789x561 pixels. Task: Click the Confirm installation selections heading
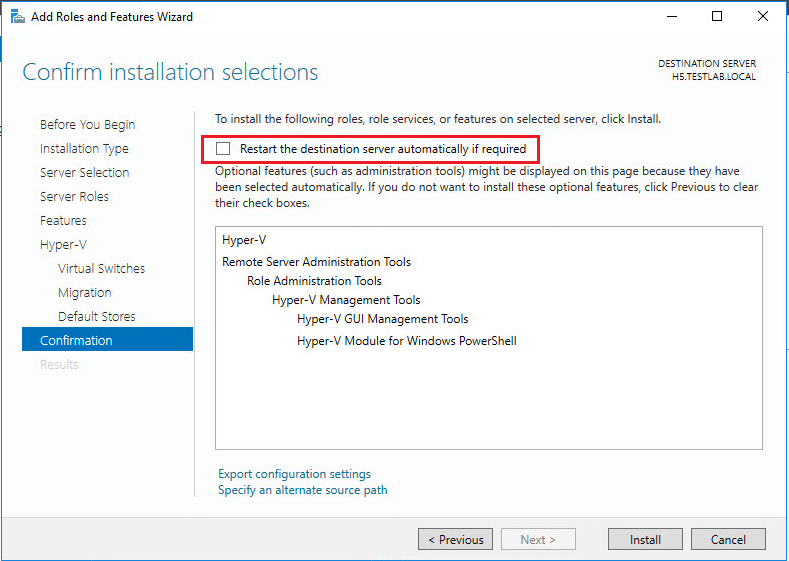170,72
